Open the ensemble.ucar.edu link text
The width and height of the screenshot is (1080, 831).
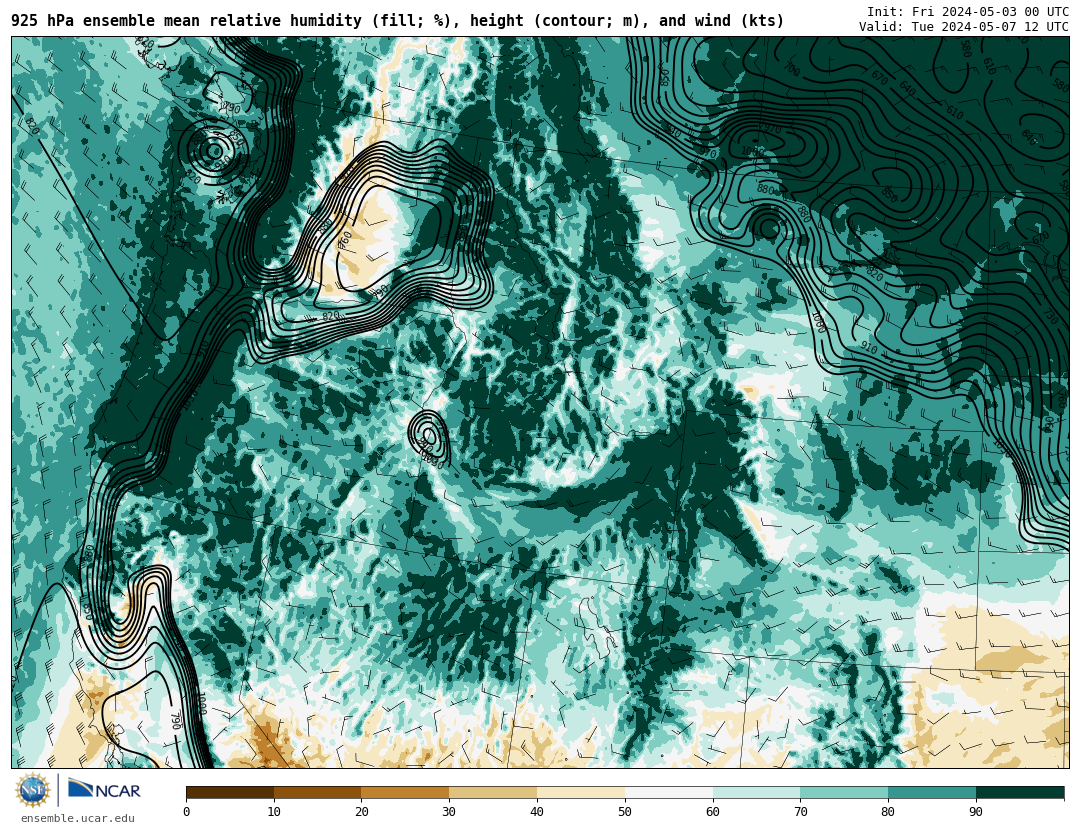[x=78, y=819]
